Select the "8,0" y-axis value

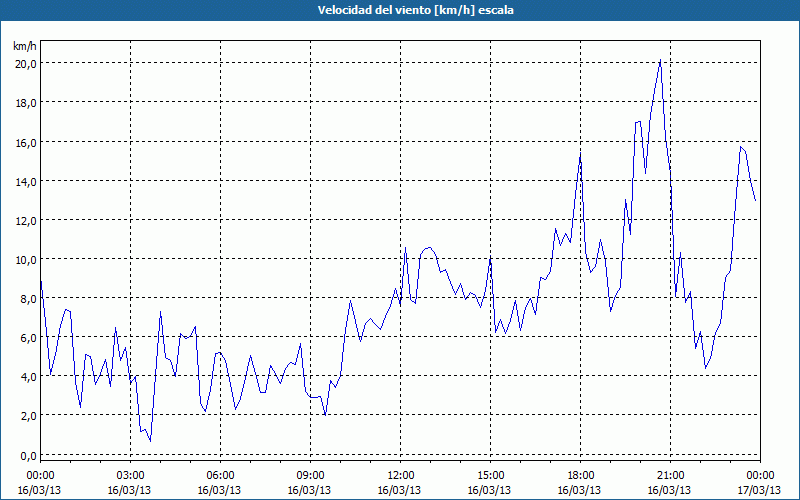click(x=27, y=299)
